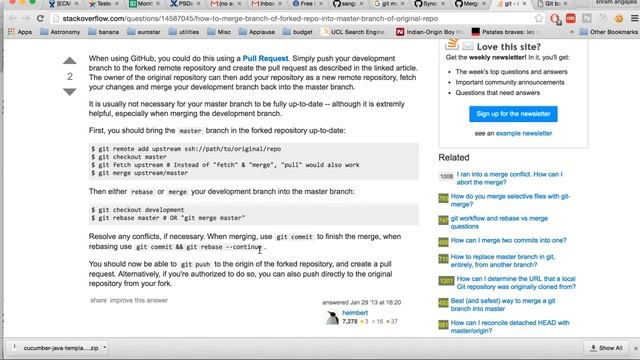Screen dimensions: 640x360
Task: Show All downloads
Action: pyautogui.click(x=606, y=348)
